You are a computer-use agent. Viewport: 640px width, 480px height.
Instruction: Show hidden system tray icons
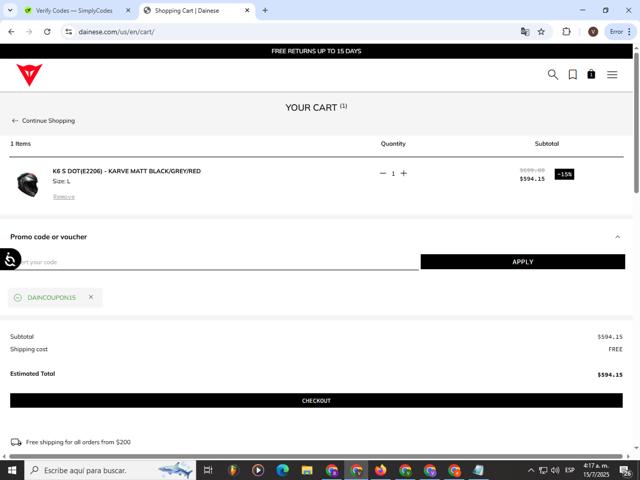[531, 470]
